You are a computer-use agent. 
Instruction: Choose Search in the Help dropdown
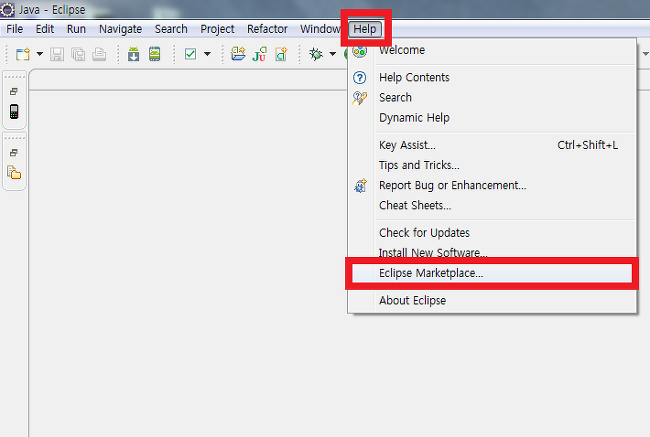pyautogui.click(x=492, y=97)
